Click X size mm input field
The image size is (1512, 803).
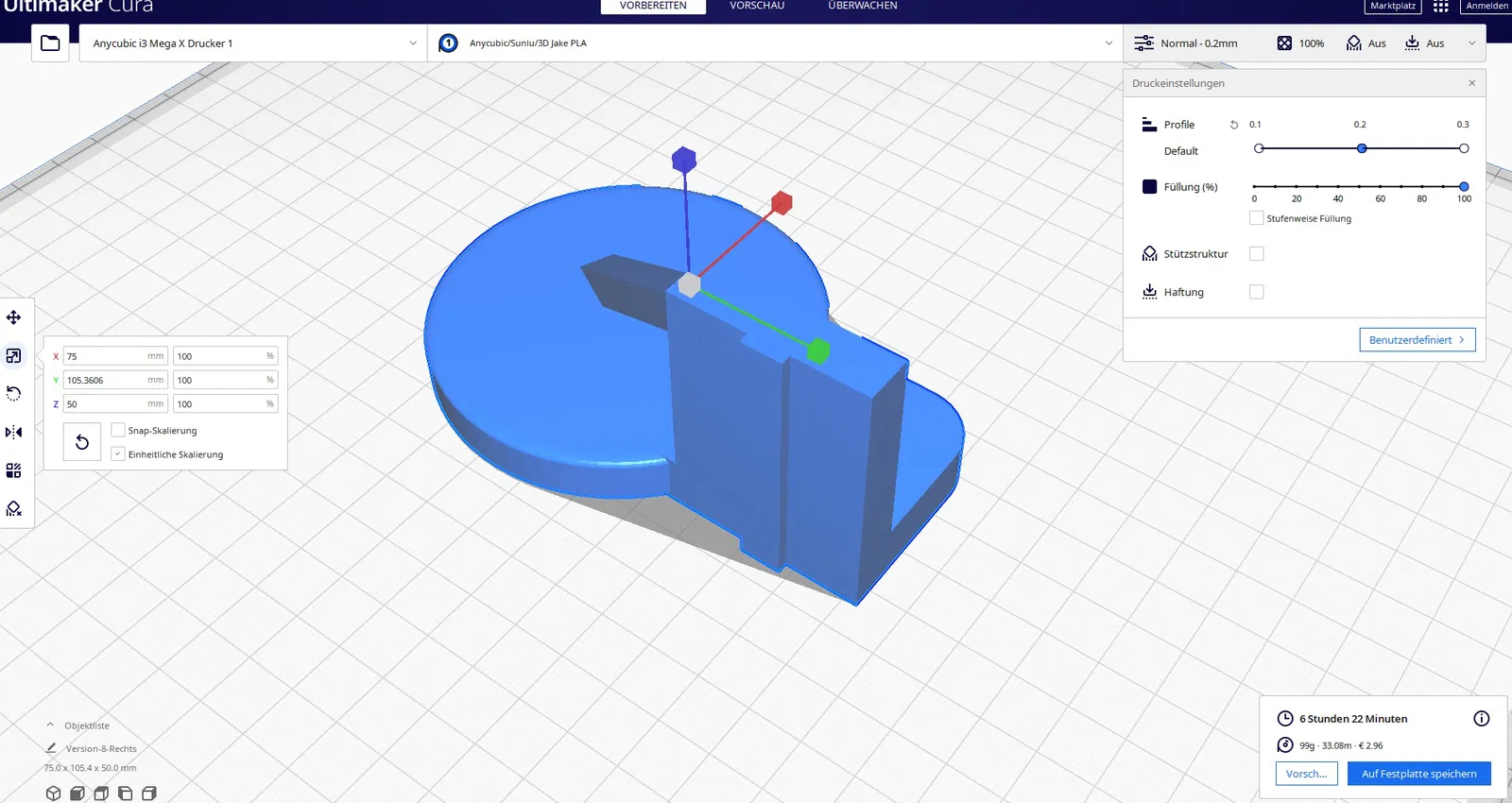tap(115, 356)
